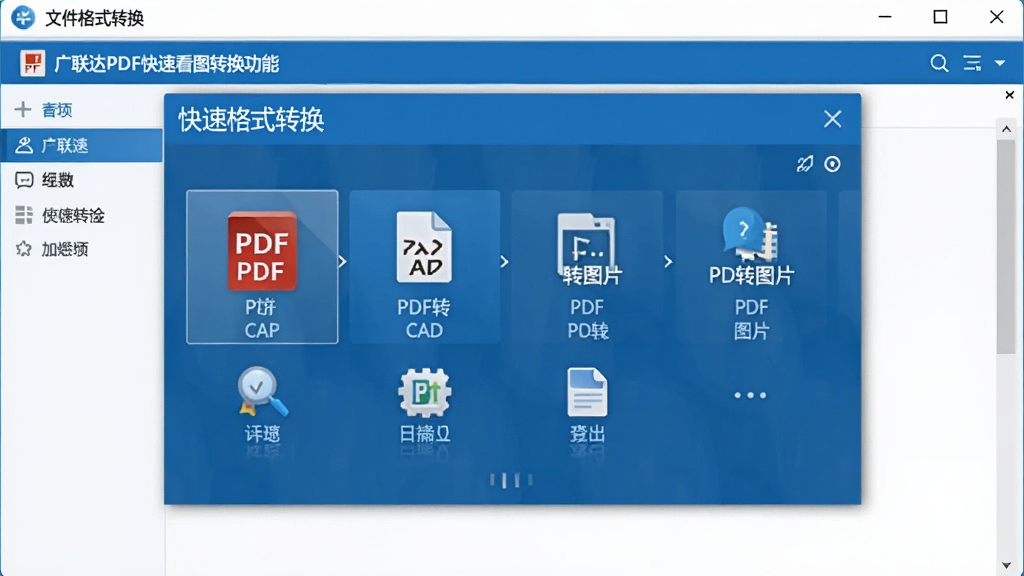Open the gear icon tool with green arrow
1024x576 pixels.
coord(424,392)
